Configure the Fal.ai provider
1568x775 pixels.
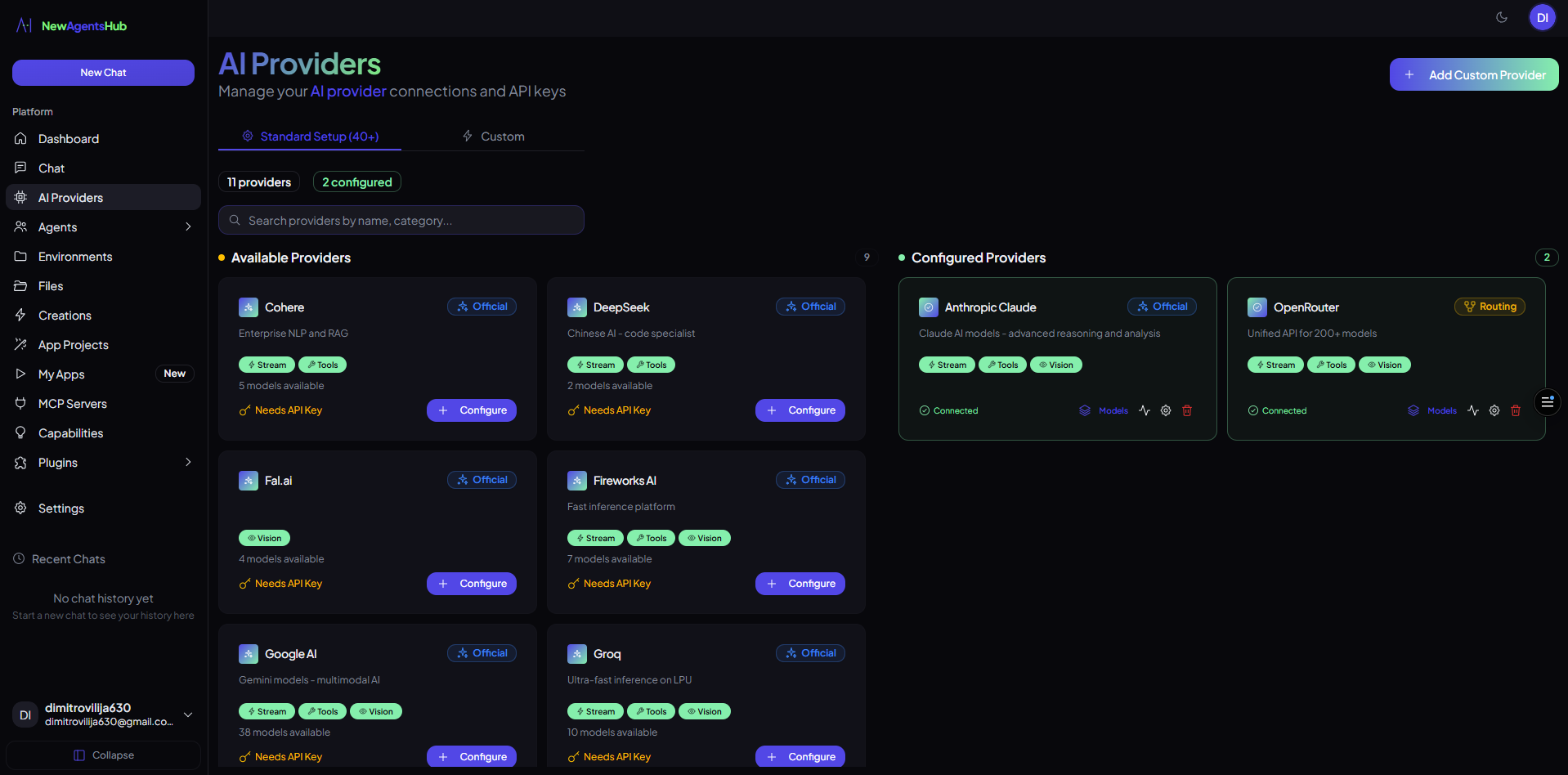472,584
